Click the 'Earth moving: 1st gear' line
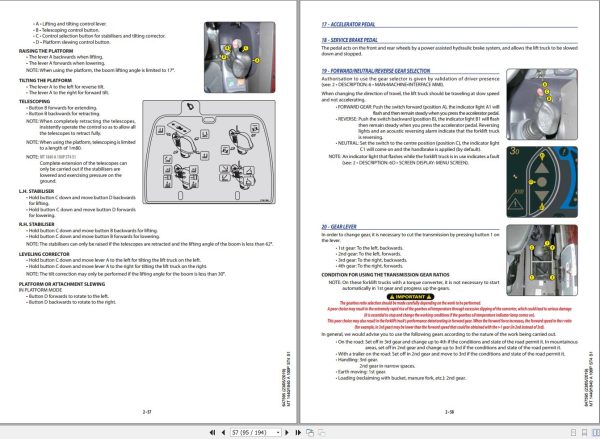The width and height of the screenshot is (600, 439). 361,372
